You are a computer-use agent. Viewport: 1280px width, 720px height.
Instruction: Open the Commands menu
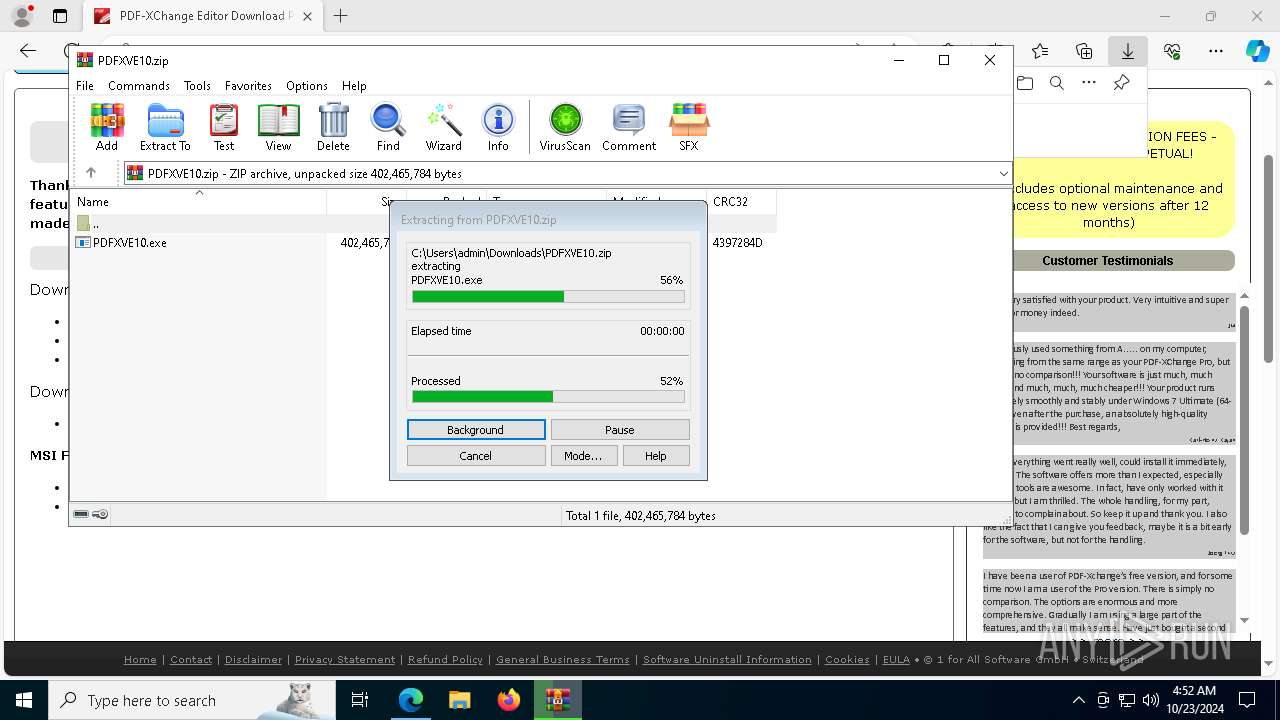(139, 86)
